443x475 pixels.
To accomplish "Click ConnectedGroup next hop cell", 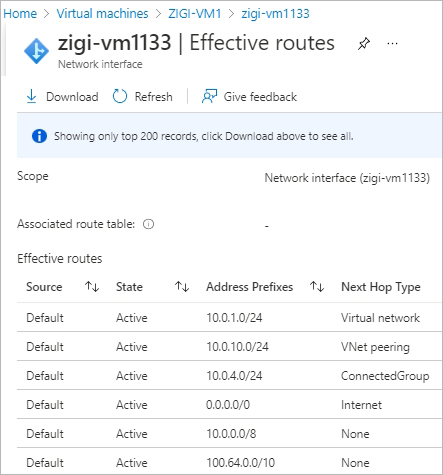I will click(x=385, y=376).
